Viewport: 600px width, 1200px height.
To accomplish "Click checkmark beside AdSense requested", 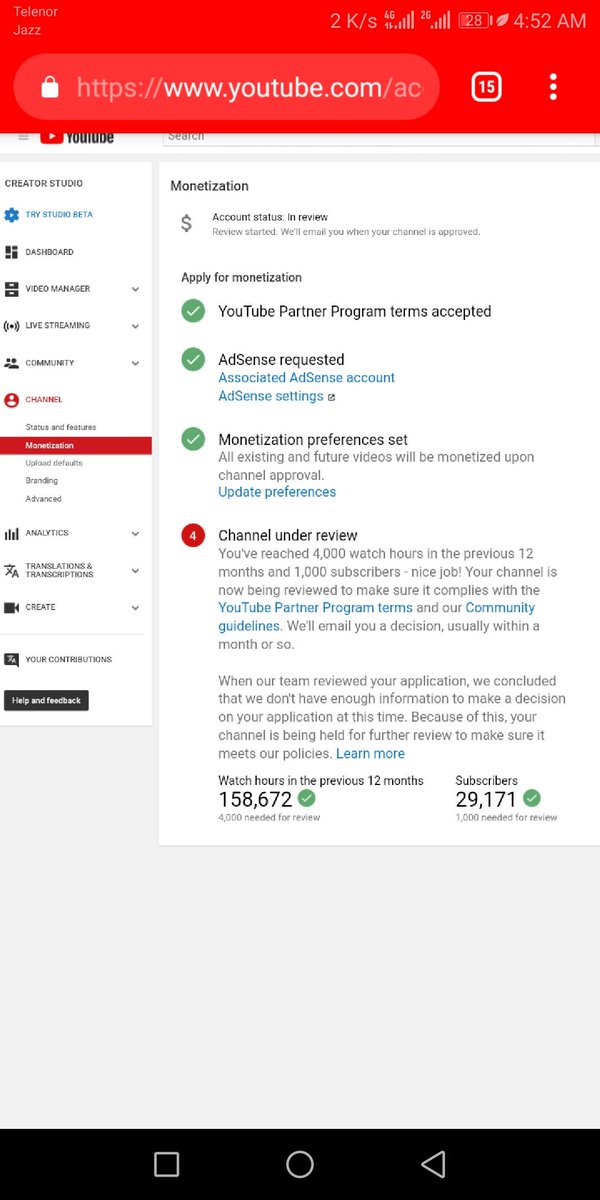I will (193, 359).
